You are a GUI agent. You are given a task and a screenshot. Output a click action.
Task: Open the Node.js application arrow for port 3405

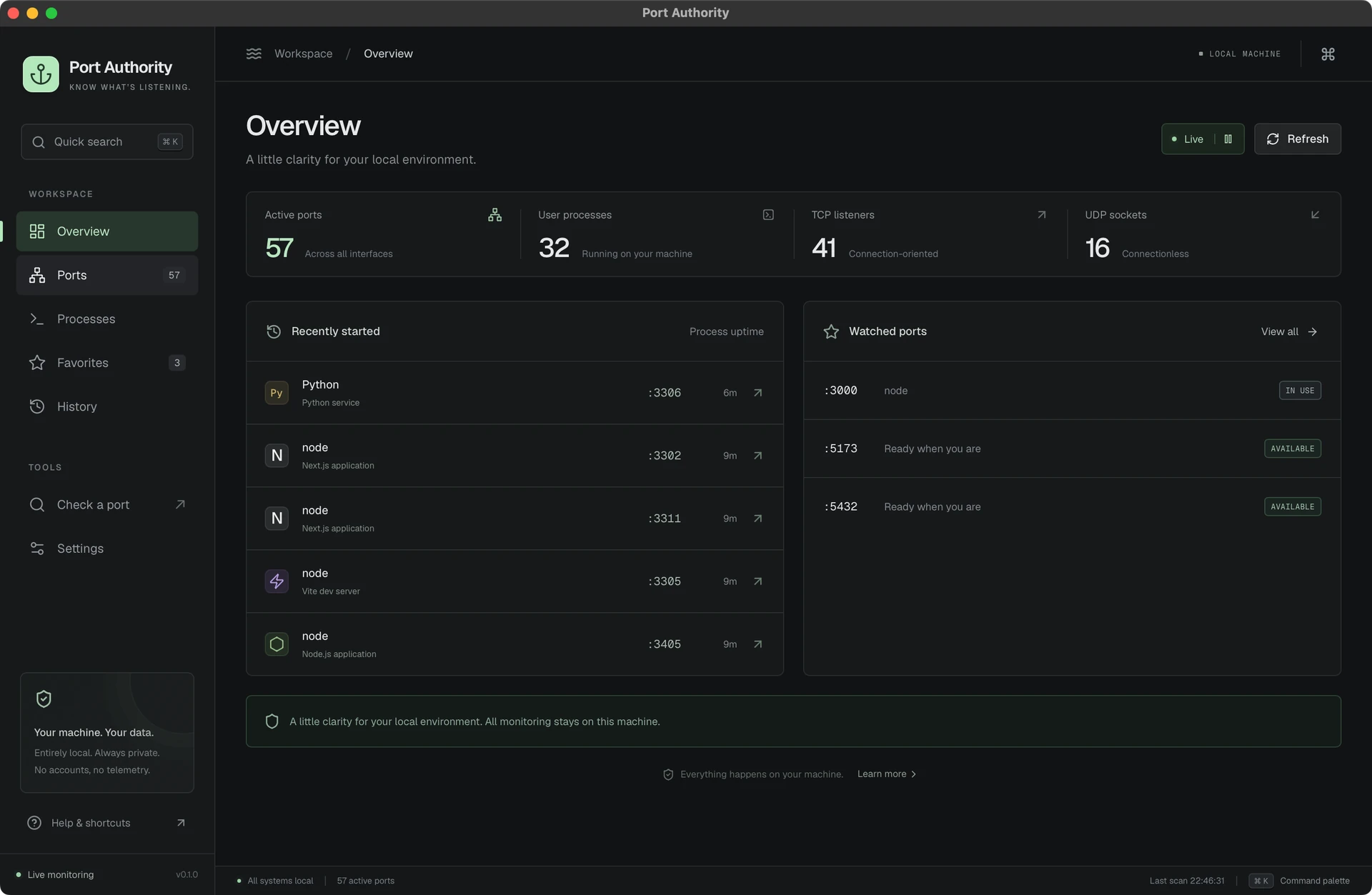(757, 644)
